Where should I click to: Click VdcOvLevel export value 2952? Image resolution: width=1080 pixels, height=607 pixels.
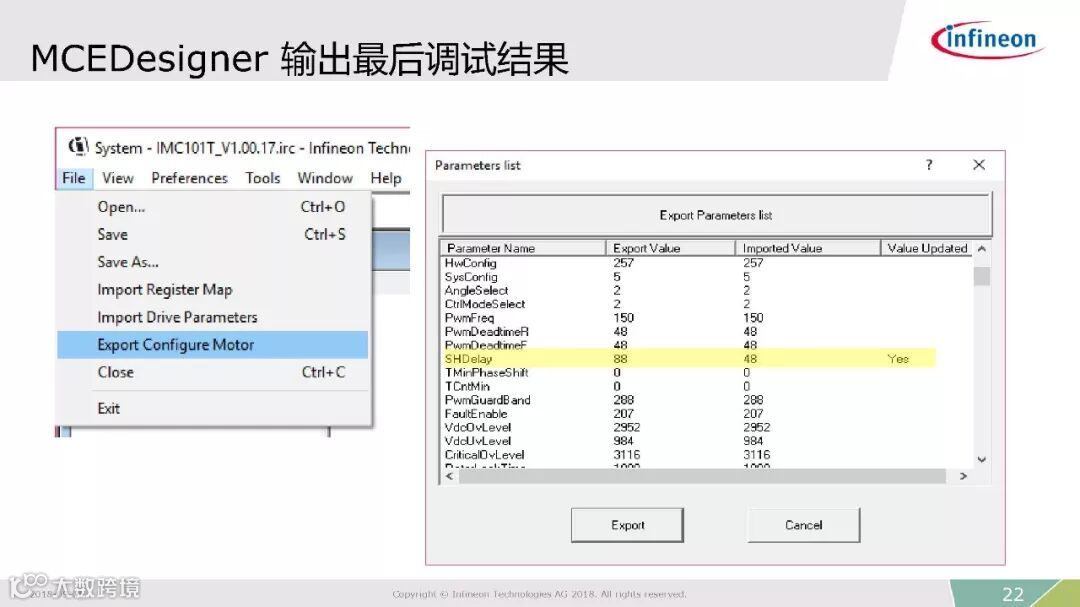626,427
